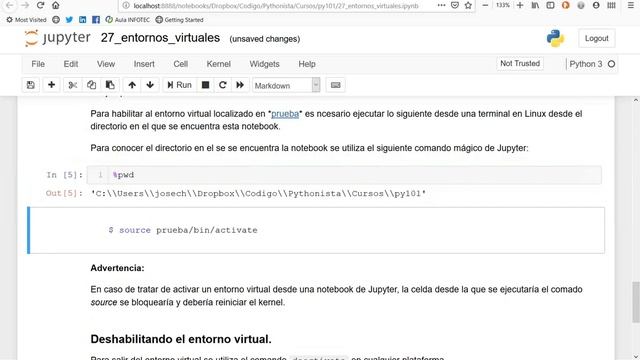Open the LinkedIn bookmark
The image size is (640, 360).
[82, 20]
